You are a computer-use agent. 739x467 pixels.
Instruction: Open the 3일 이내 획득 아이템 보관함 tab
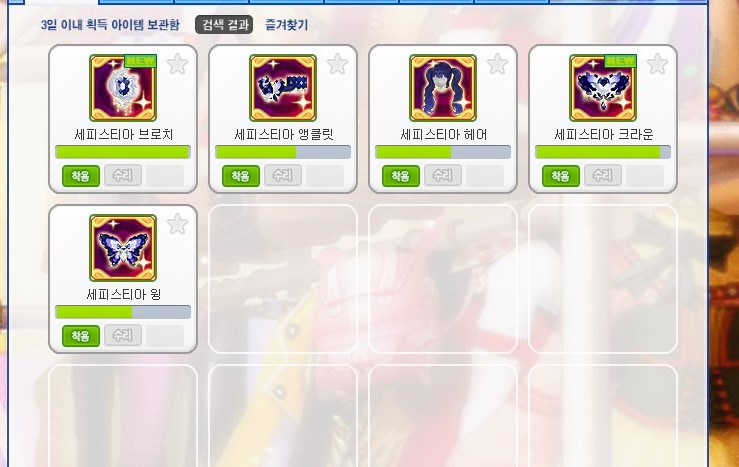(110, 25)
